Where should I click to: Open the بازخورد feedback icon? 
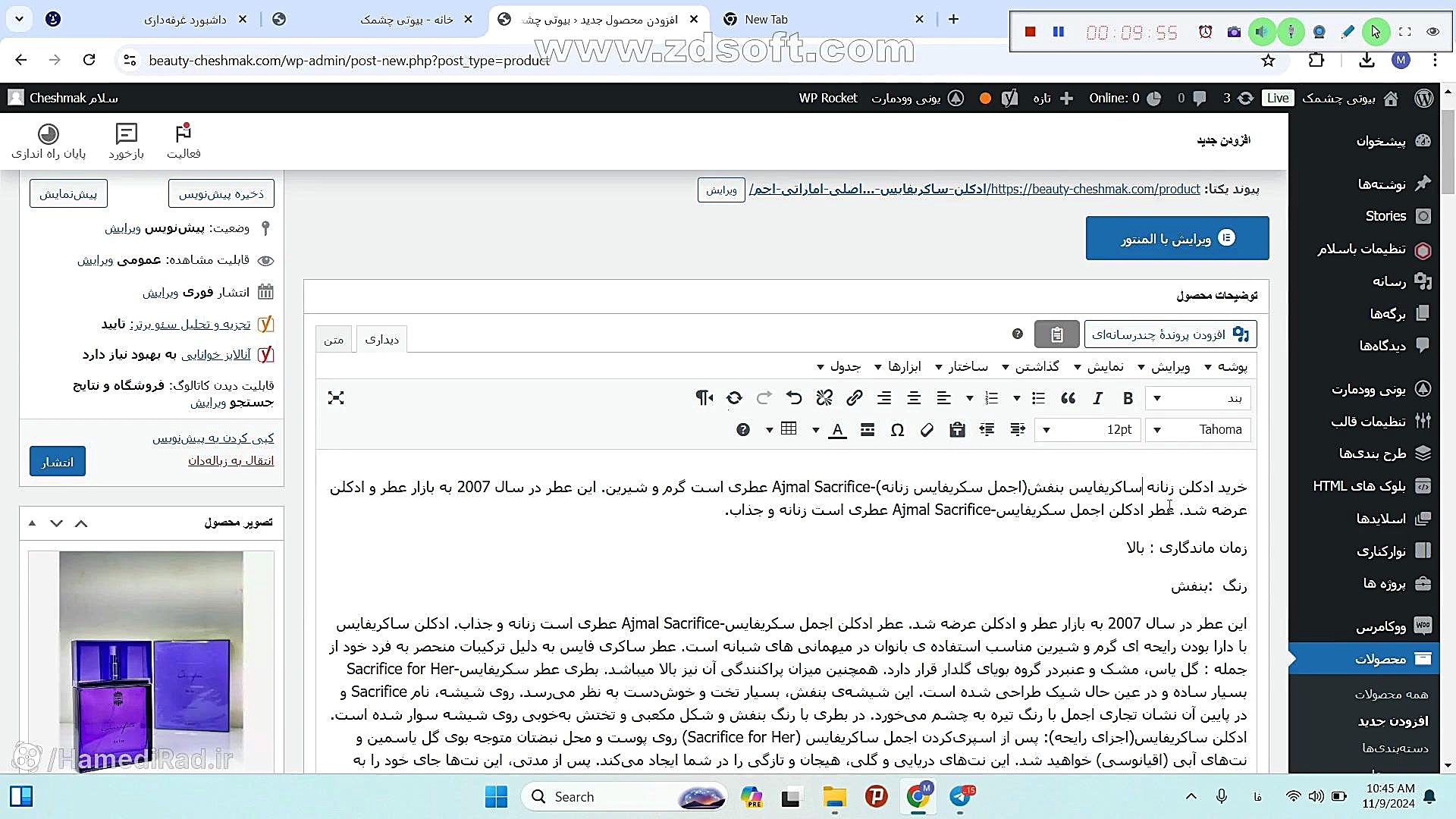pos(126,141)
